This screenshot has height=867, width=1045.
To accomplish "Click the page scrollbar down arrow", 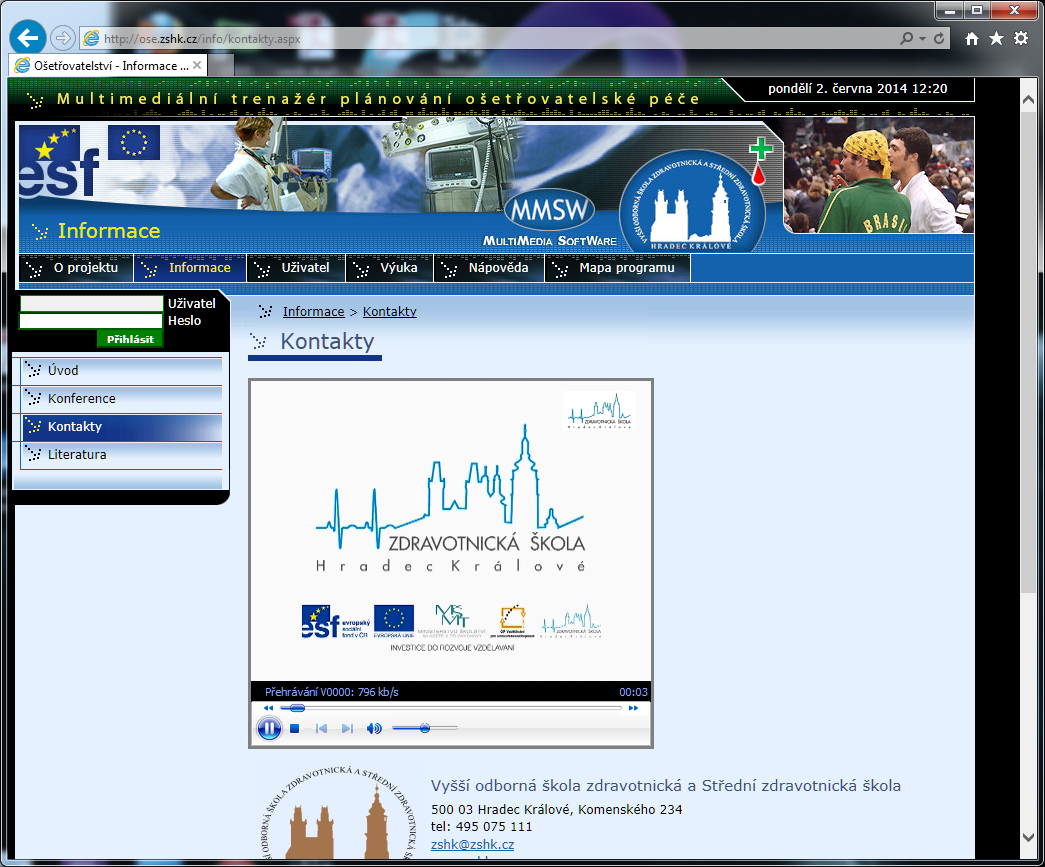I will coord(1028,837).
